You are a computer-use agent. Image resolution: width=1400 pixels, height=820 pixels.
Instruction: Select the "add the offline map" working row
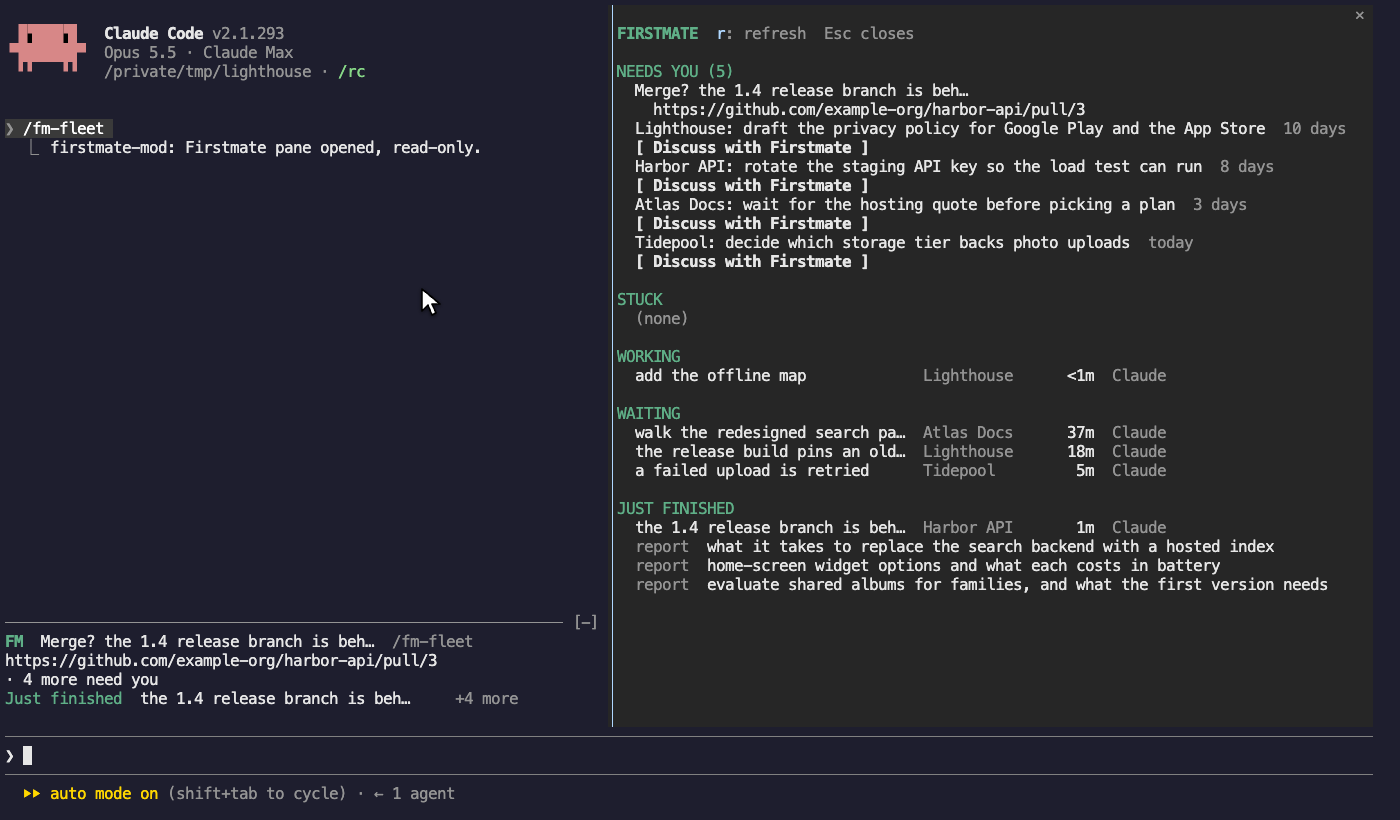click(x=900, y=375)
